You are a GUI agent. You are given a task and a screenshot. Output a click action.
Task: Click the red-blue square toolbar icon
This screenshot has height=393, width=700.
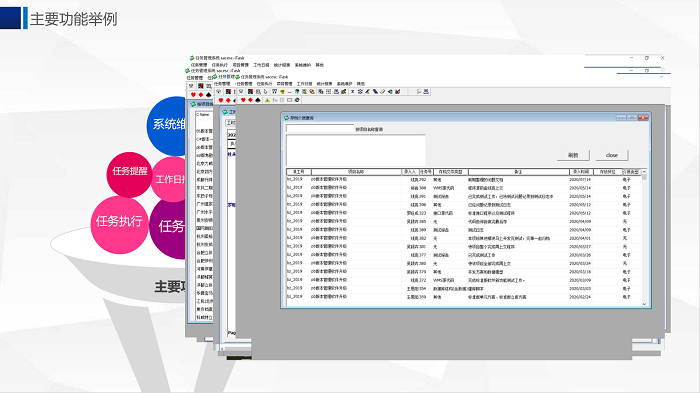(x=250, y=92)
